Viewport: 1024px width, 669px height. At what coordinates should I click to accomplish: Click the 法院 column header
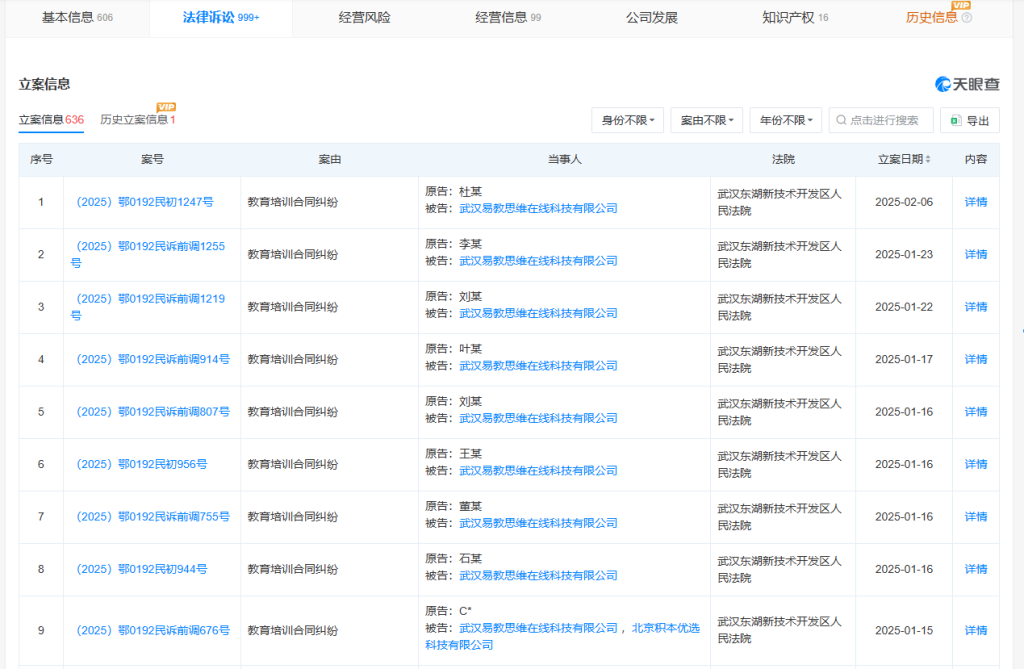tap(783, 159)
